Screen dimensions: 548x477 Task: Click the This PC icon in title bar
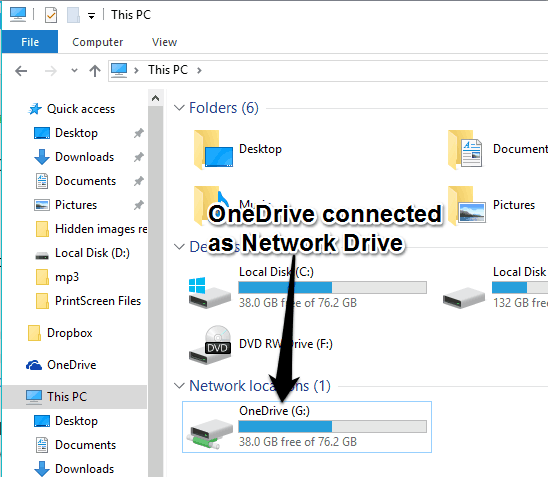coord(18,15)
